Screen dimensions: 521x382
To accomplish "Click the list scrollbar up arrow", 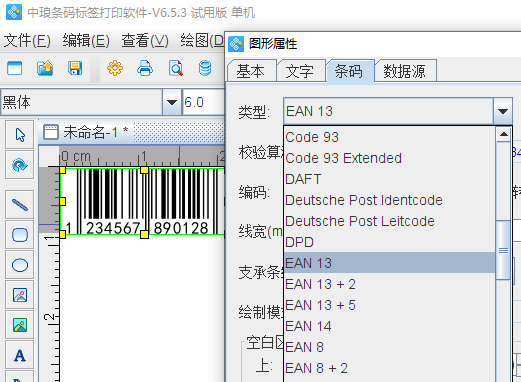I will click(503, 134).
